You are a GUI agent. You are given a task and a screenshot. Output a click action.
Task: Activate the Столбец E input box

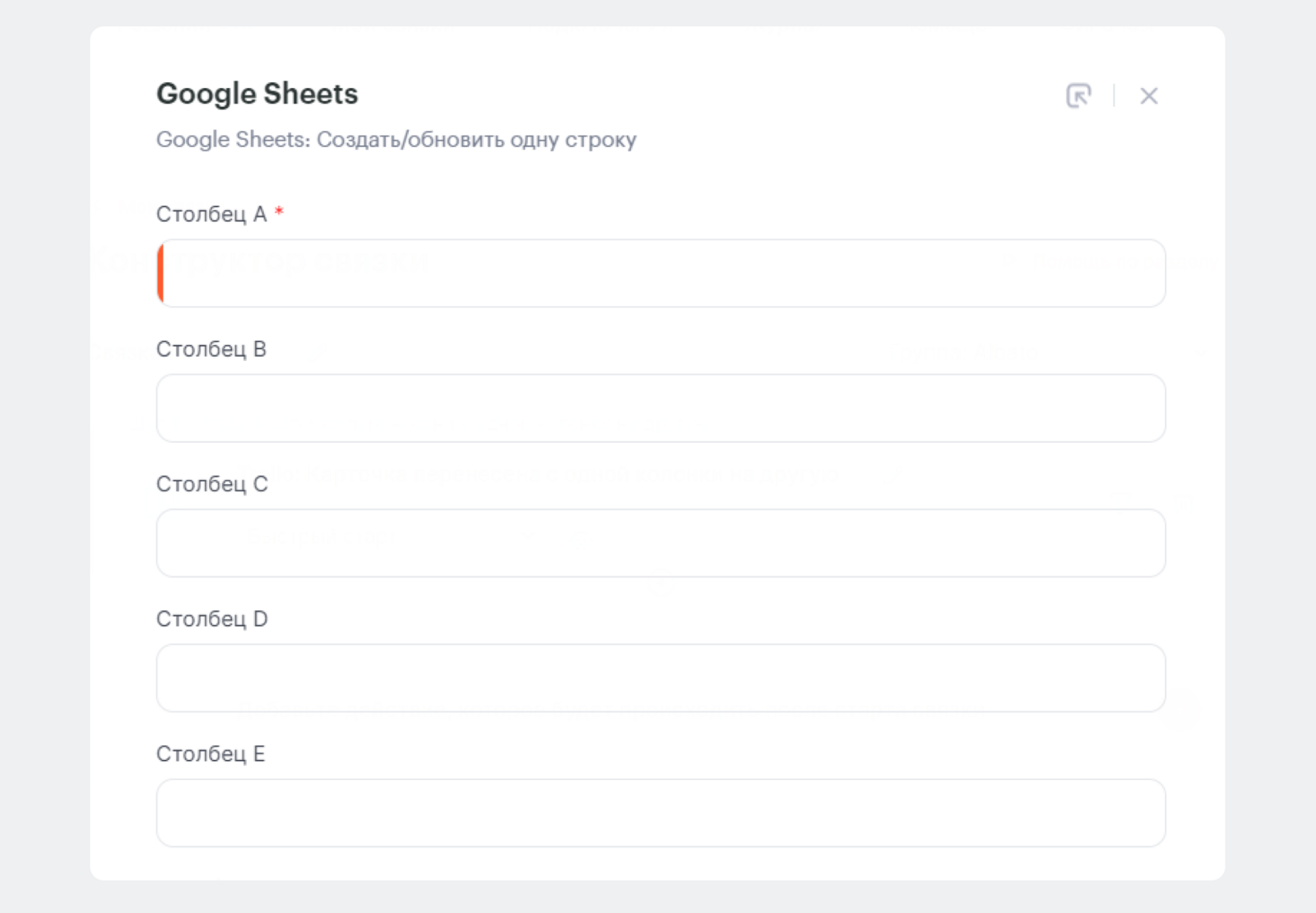pos(660,813)
